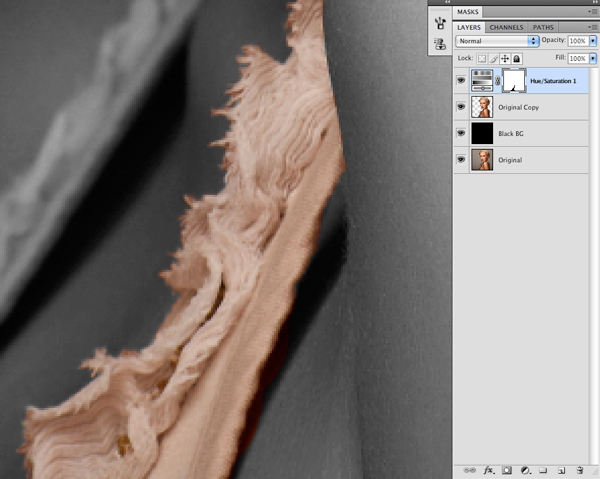Delete layer with trash icon
This screenshot has height=479, width=600.
coord(579,470)
